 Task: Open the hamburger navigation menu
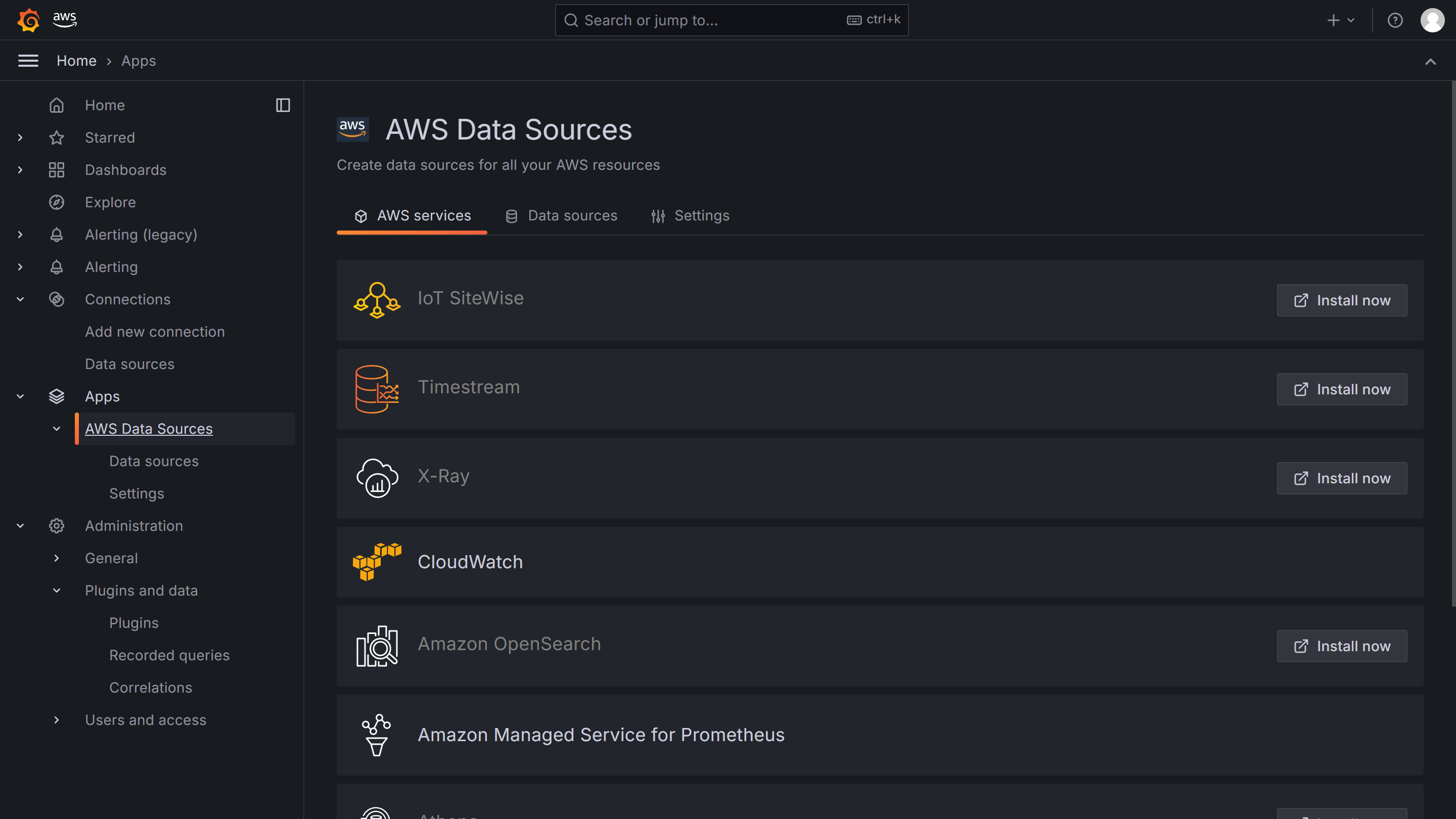(28, 61)
